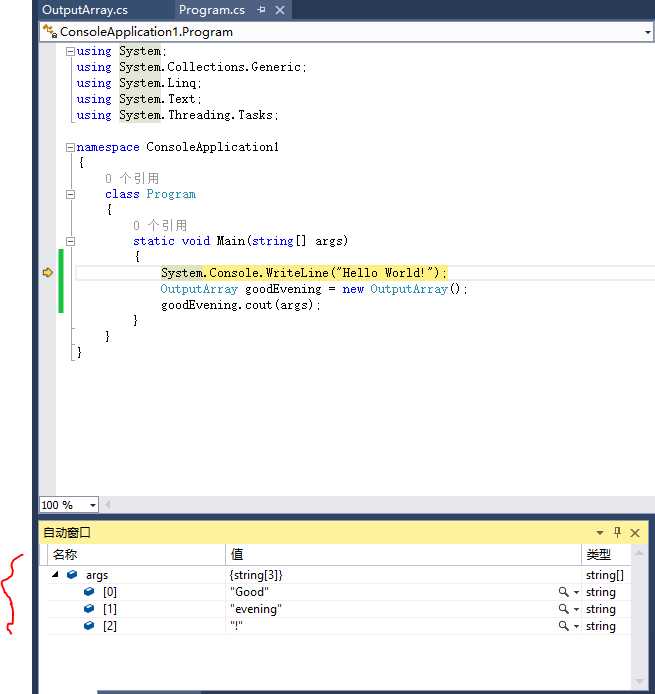
Task: Click the cube icon of element [0]
Action: 89,592
